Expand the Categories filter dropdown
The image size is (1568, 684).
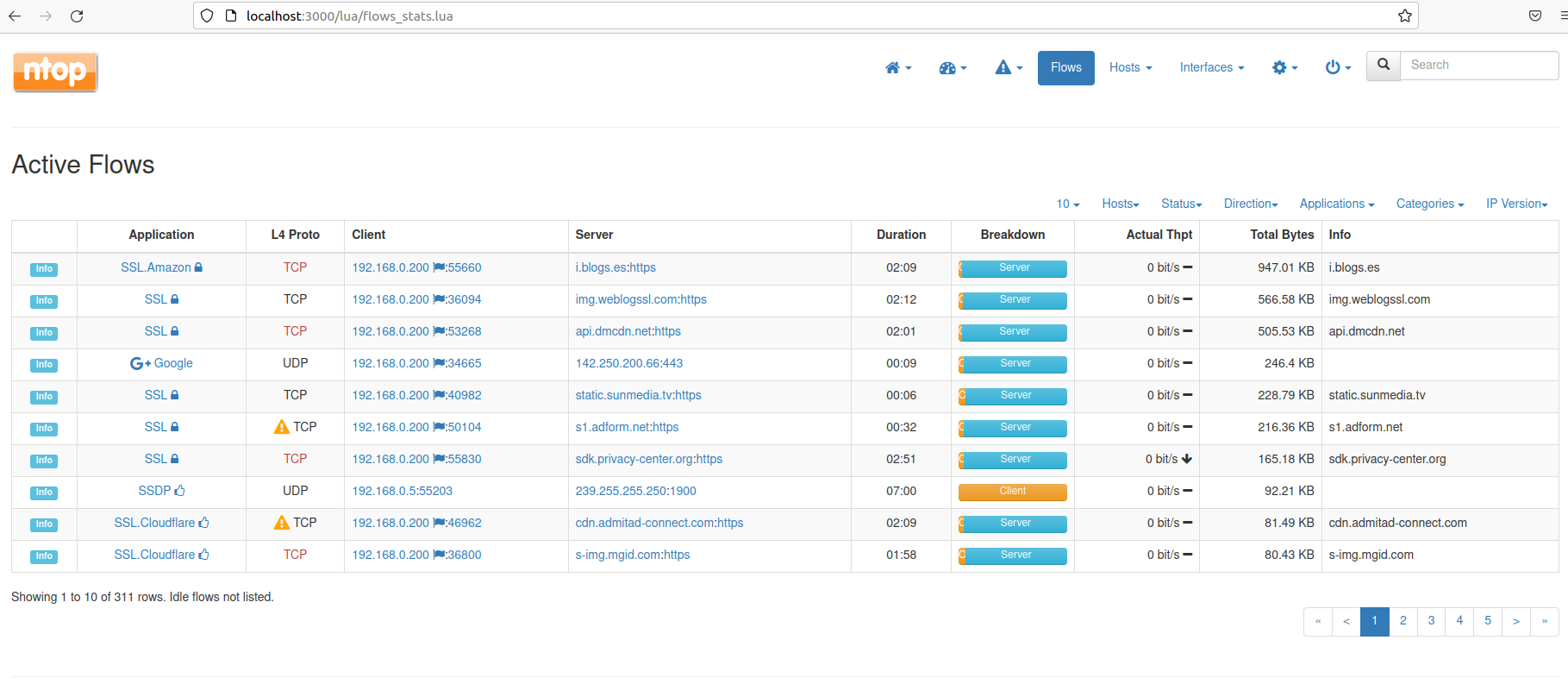click(x=1429, y=204)
